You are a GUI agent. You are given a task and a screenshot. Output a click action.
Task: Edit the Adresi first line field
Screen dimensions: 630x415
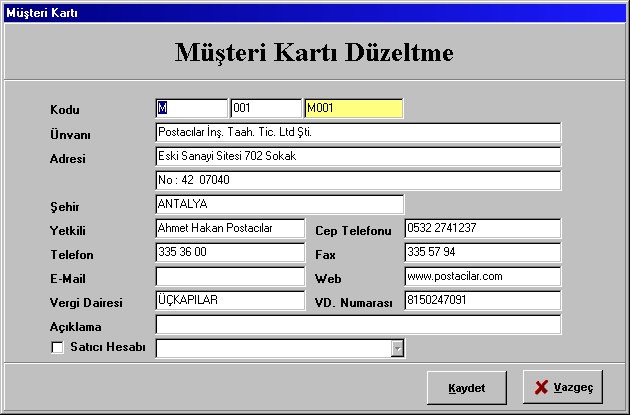coord(358,156)
